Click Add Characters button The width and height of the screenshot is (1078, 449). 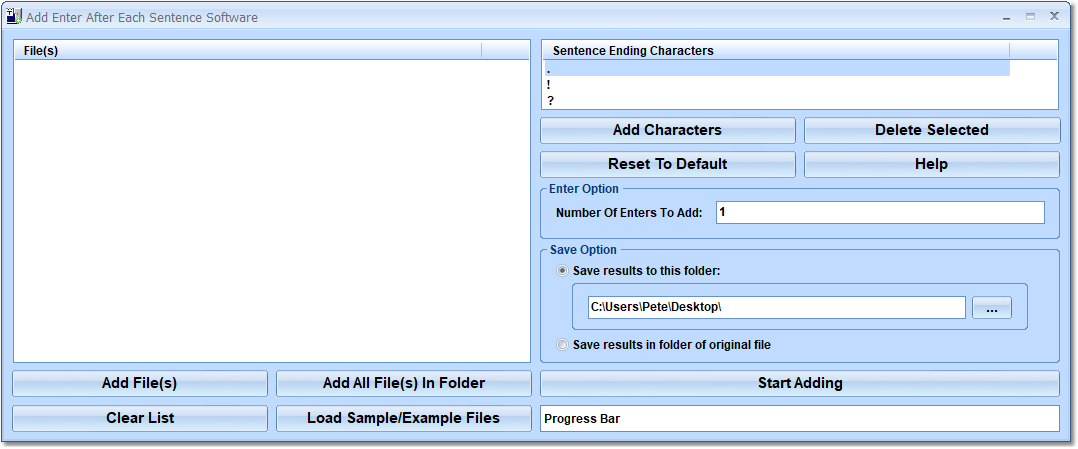coord(668,130)
